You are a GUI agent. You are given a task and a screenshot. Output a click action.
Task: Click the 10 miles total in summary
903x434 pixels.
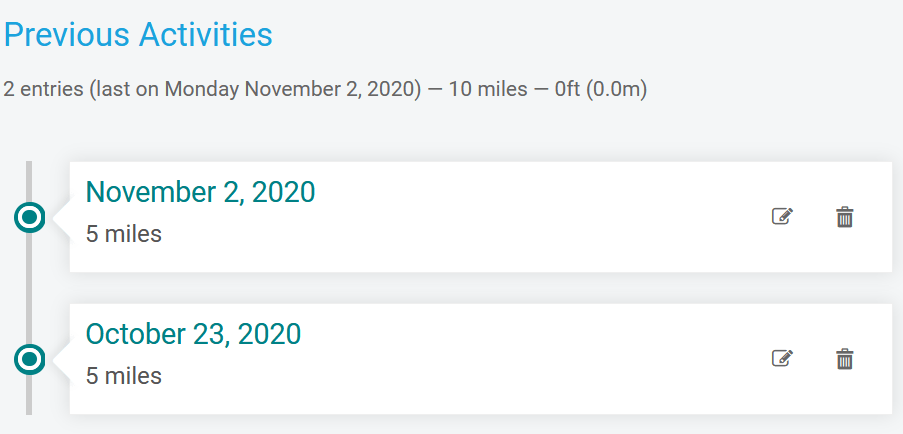[488, 89]
